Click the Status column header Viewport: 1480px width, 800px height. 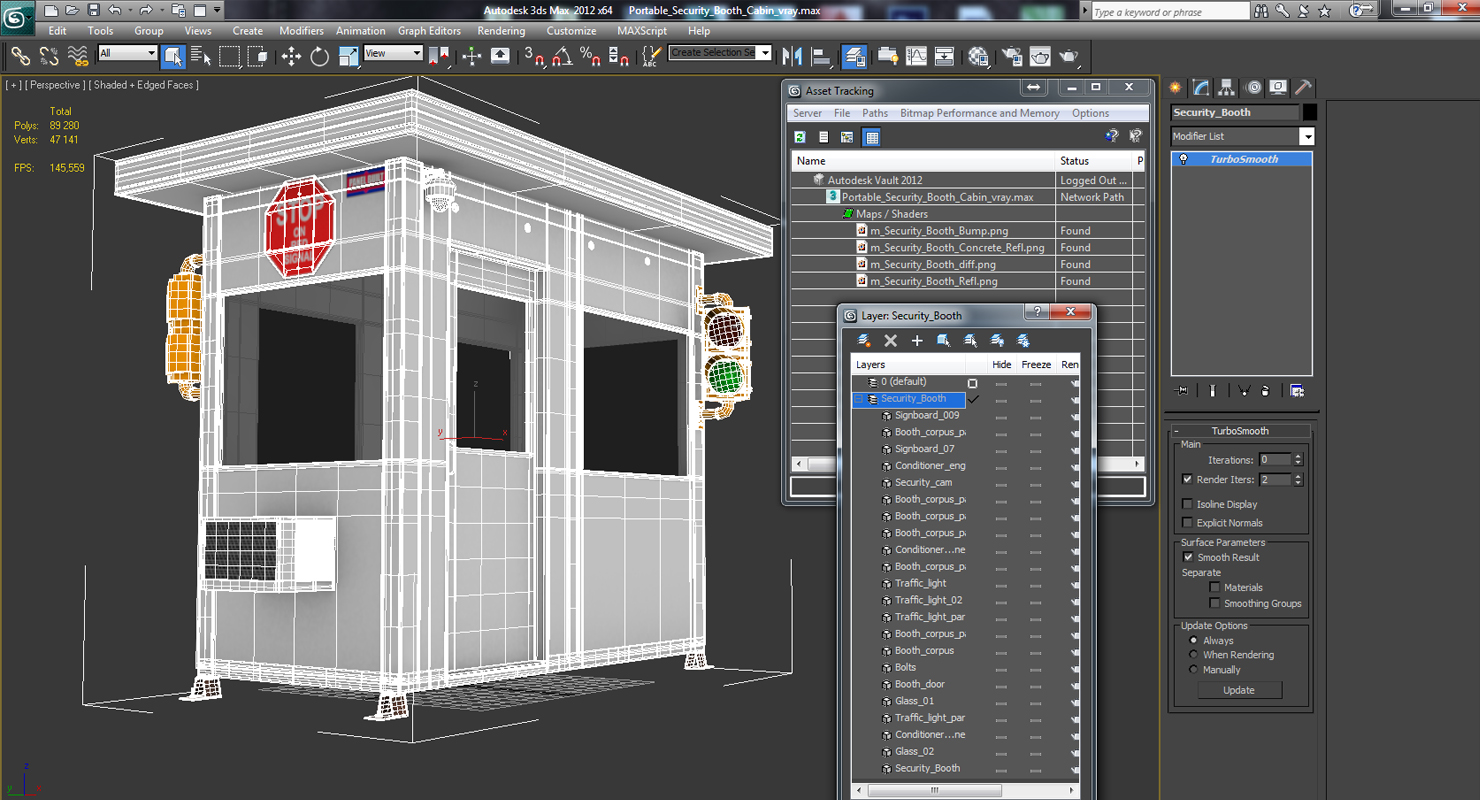[1094, 161]
